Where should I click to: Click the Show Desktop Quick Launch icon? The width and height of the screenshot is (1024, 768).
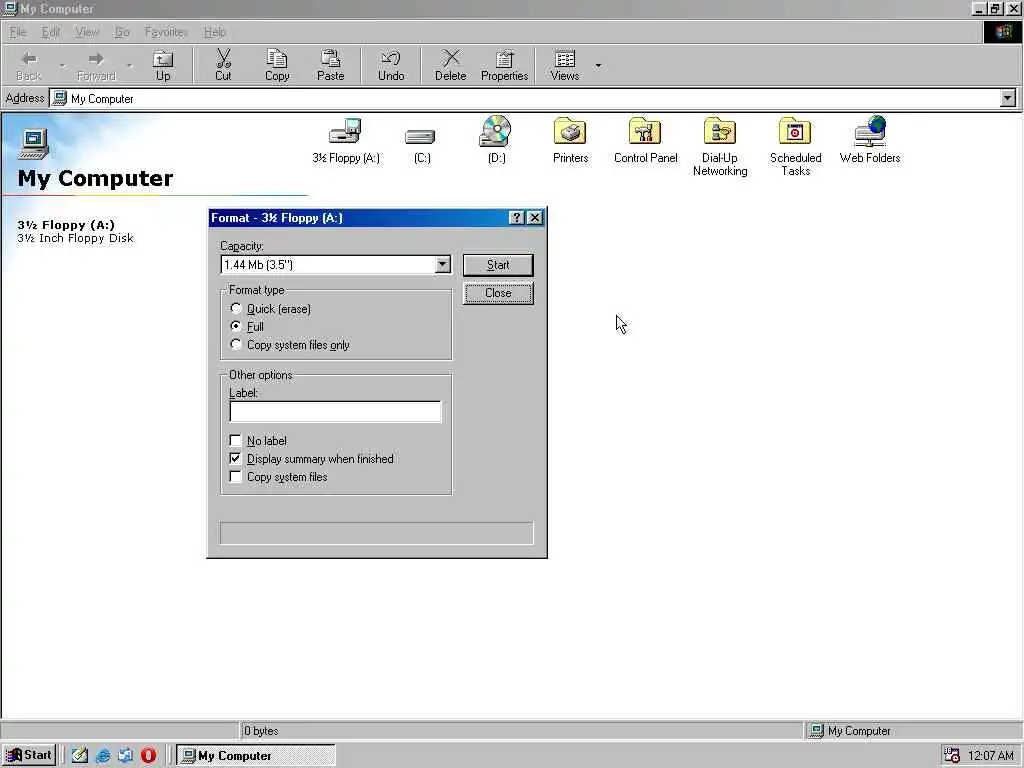(80, 756)
